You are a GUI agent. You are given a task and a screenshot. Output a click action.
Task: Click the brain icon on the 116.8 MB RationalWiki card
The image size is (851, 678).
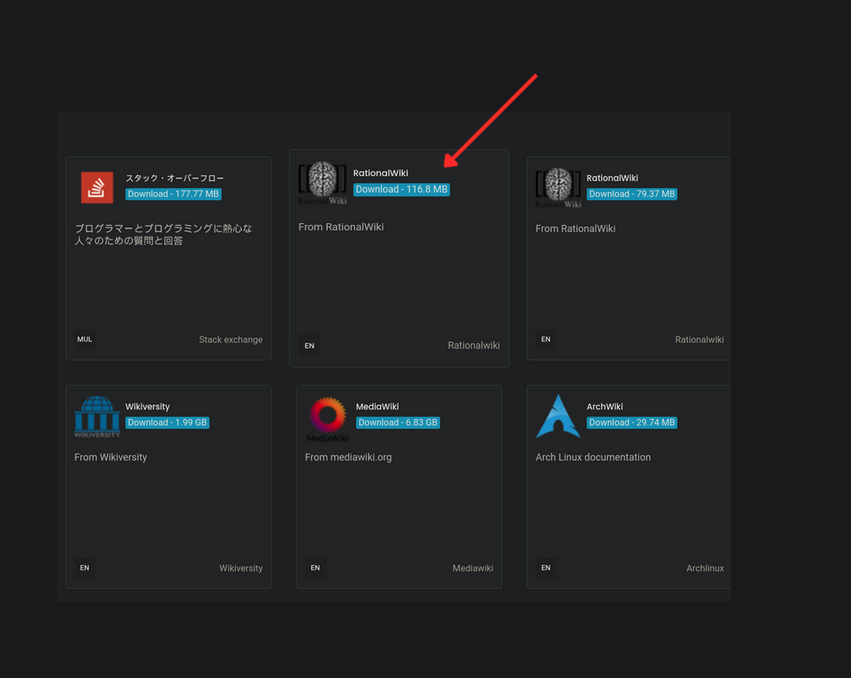[322, 182]
